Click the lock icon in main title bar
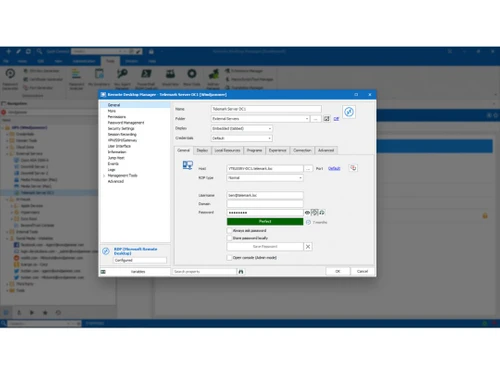 coord(151,51)
